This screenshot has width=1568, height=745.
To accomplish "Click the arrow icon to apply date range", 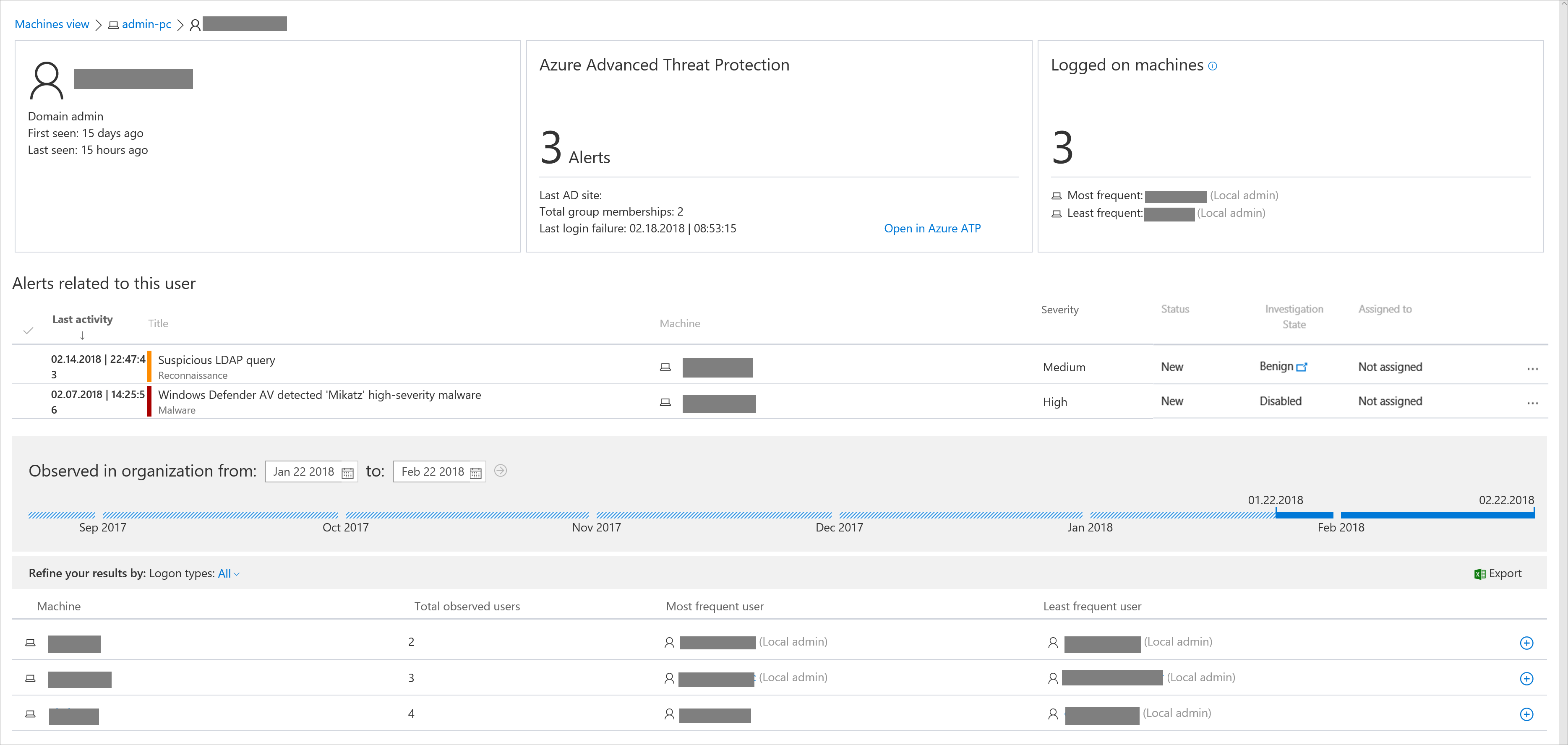I will pos(500,471).
